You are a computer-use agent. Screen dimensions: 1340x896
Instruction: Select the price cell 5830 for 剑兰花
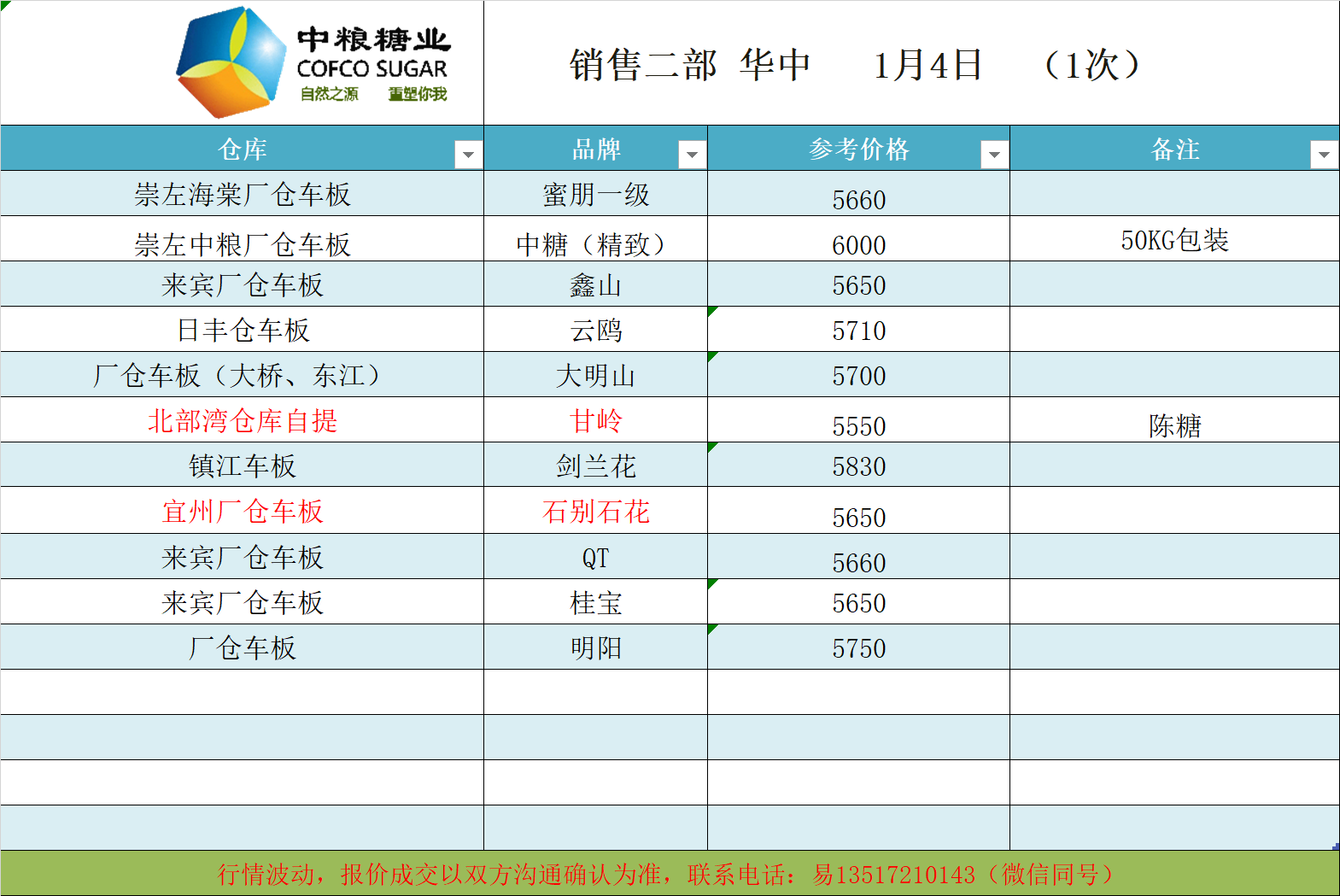pos(858,466)
